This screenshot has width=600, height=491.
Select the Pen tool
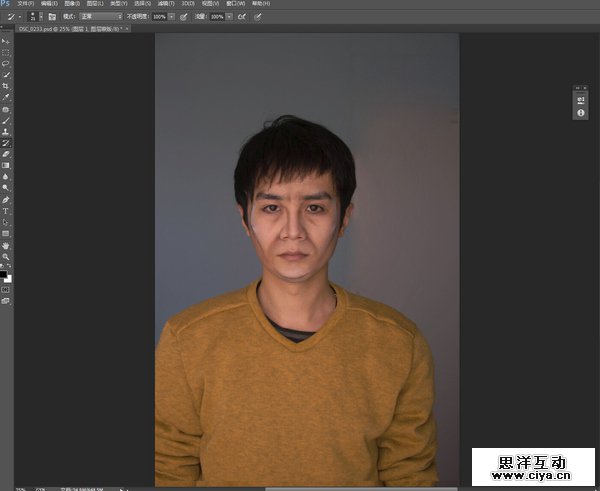(5, 200)
